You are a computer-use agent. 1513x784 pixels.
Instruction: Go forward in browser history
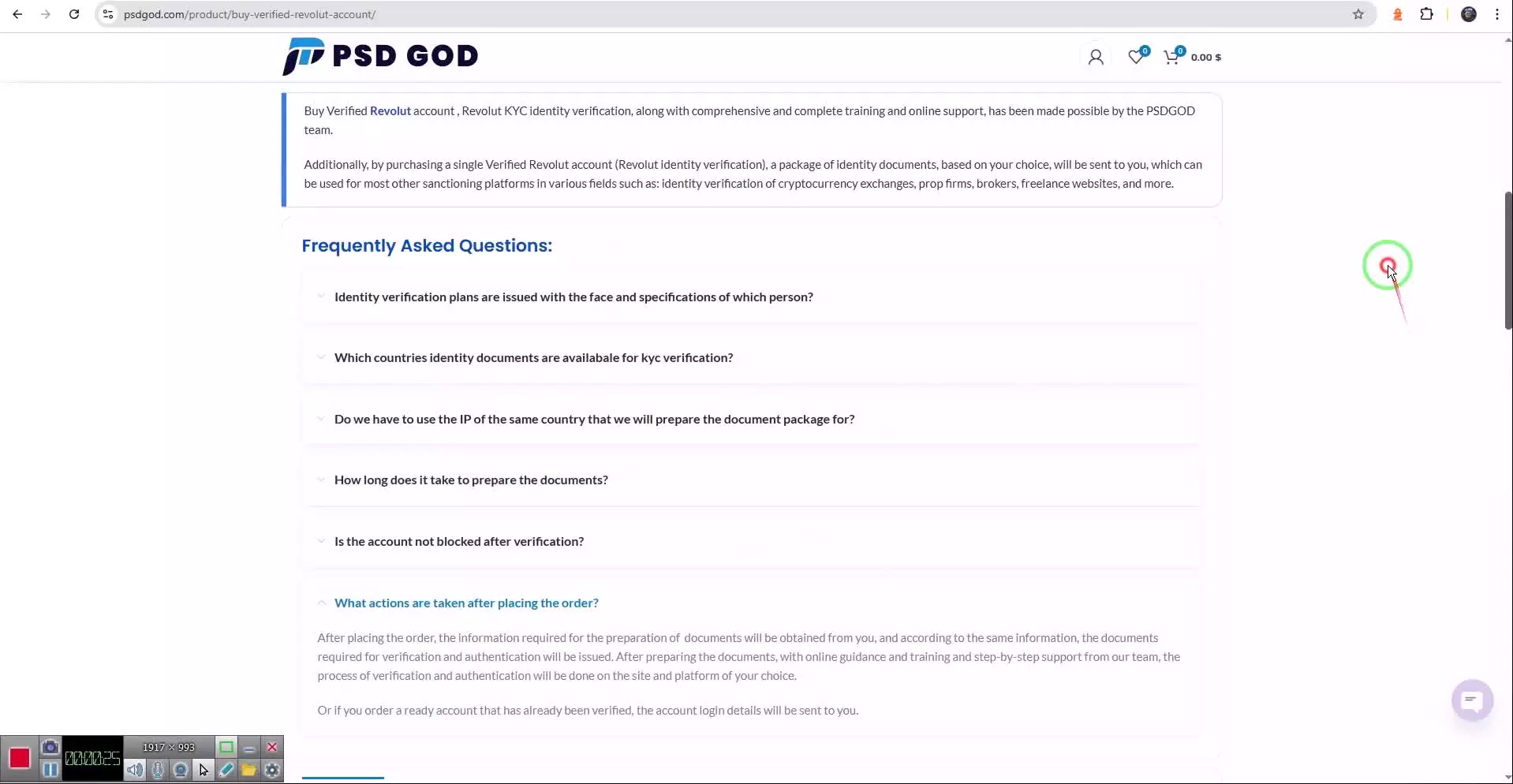coord(46,14)
